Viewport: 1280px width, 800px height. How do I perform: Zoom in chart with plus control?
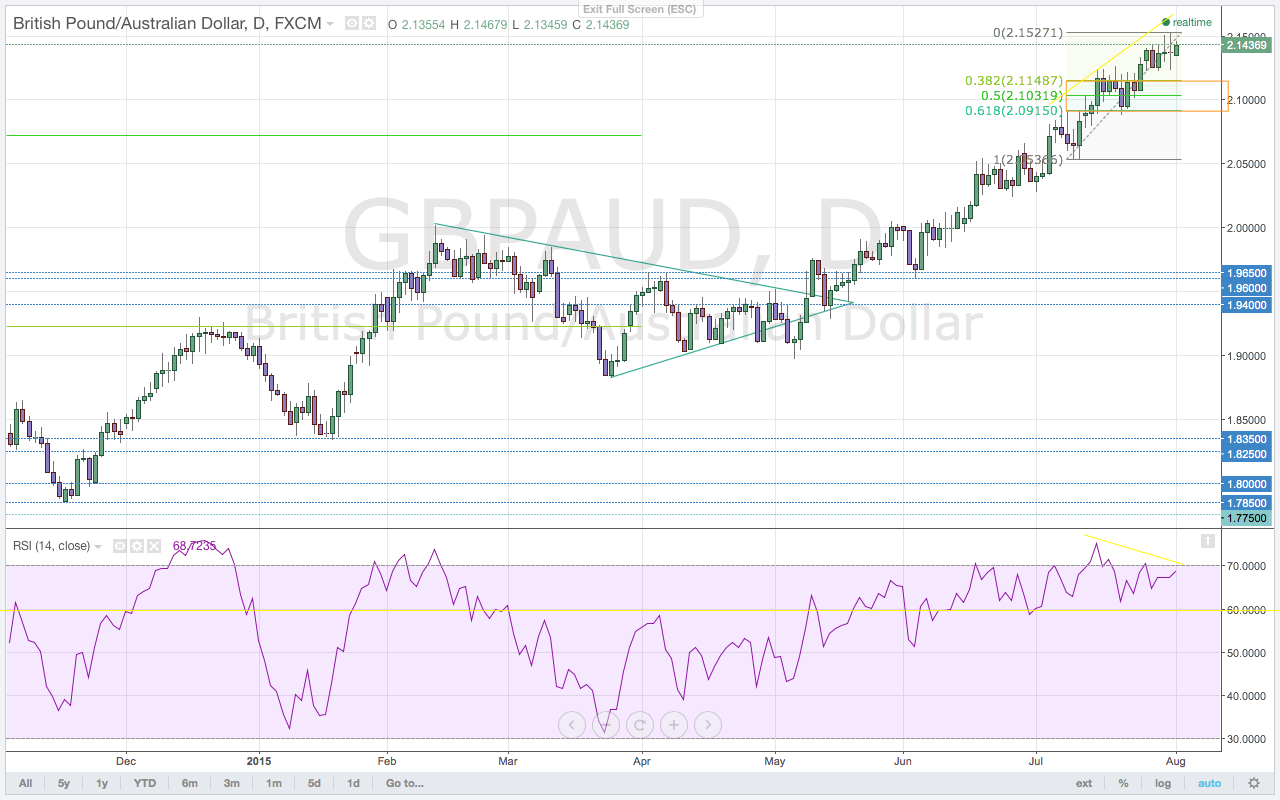click(673, 725)
